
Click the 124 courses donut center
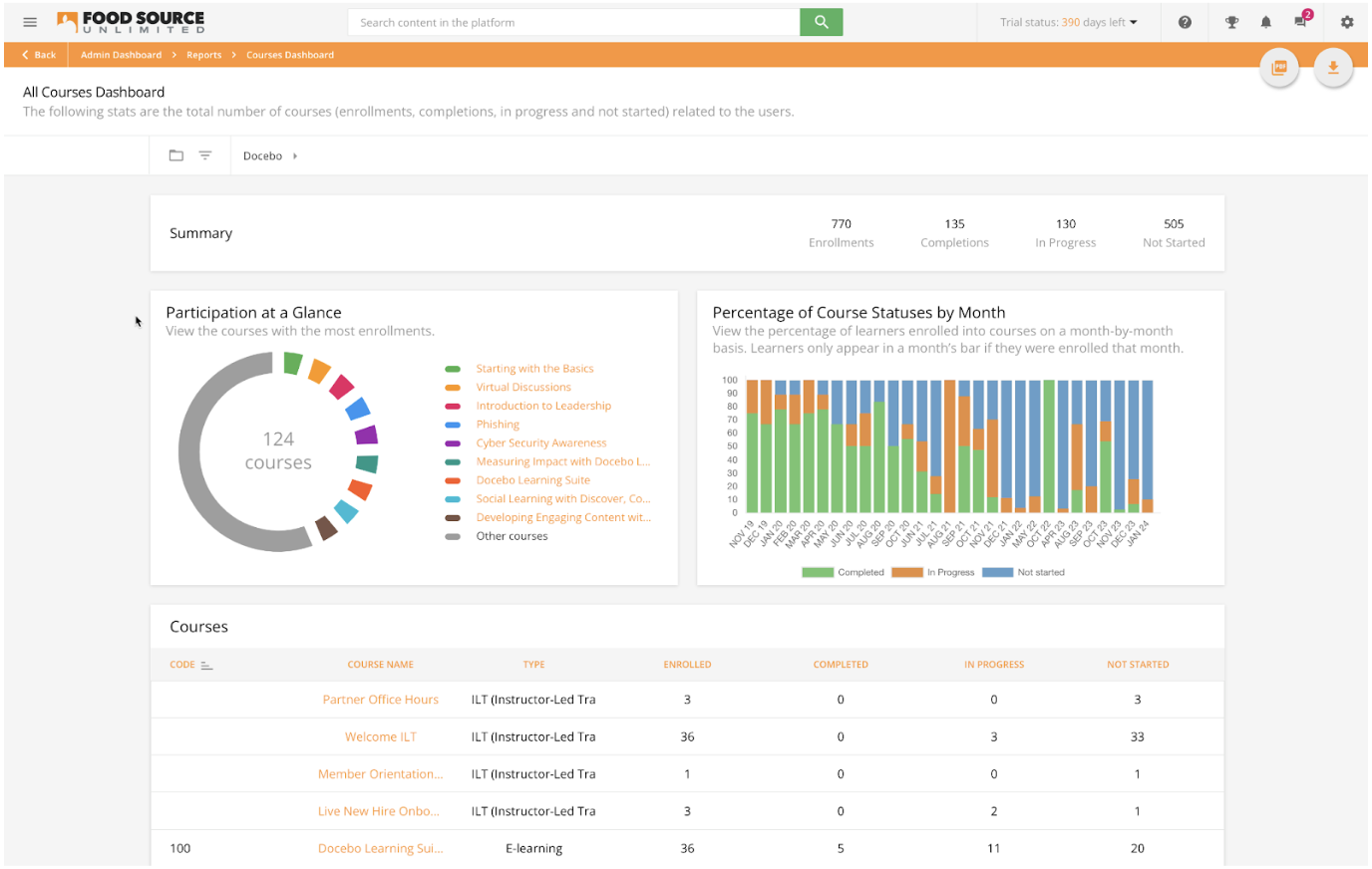pos(278,450)
